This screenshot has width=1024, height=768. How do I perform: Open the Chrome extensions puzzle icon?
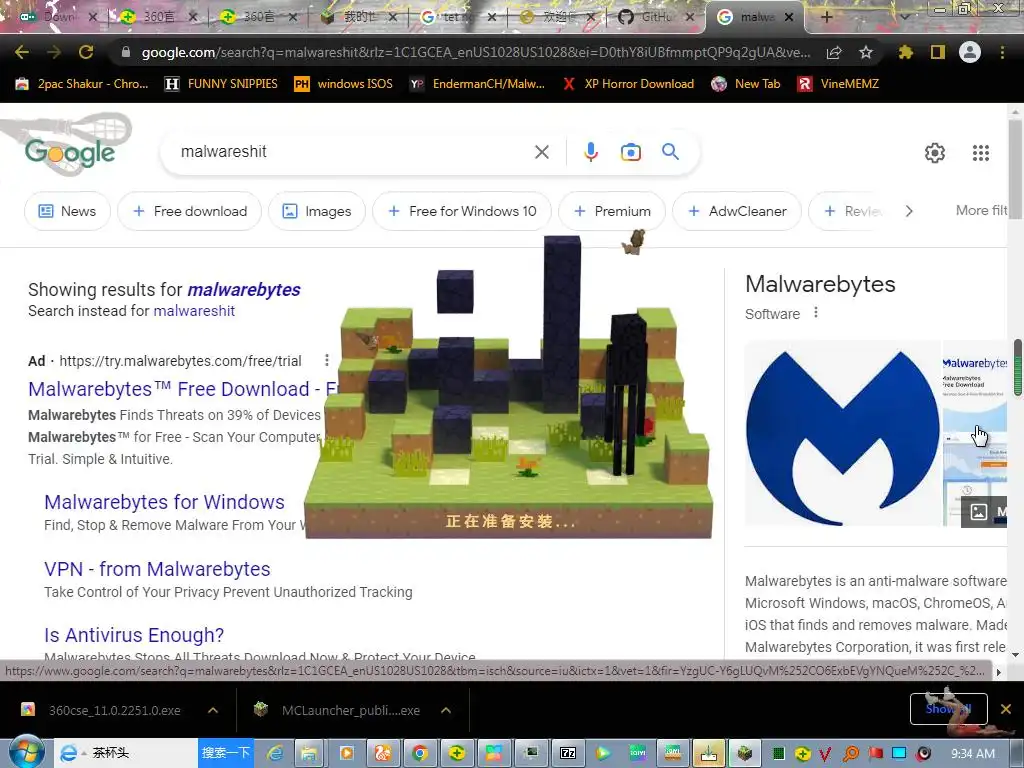(906, 52)
